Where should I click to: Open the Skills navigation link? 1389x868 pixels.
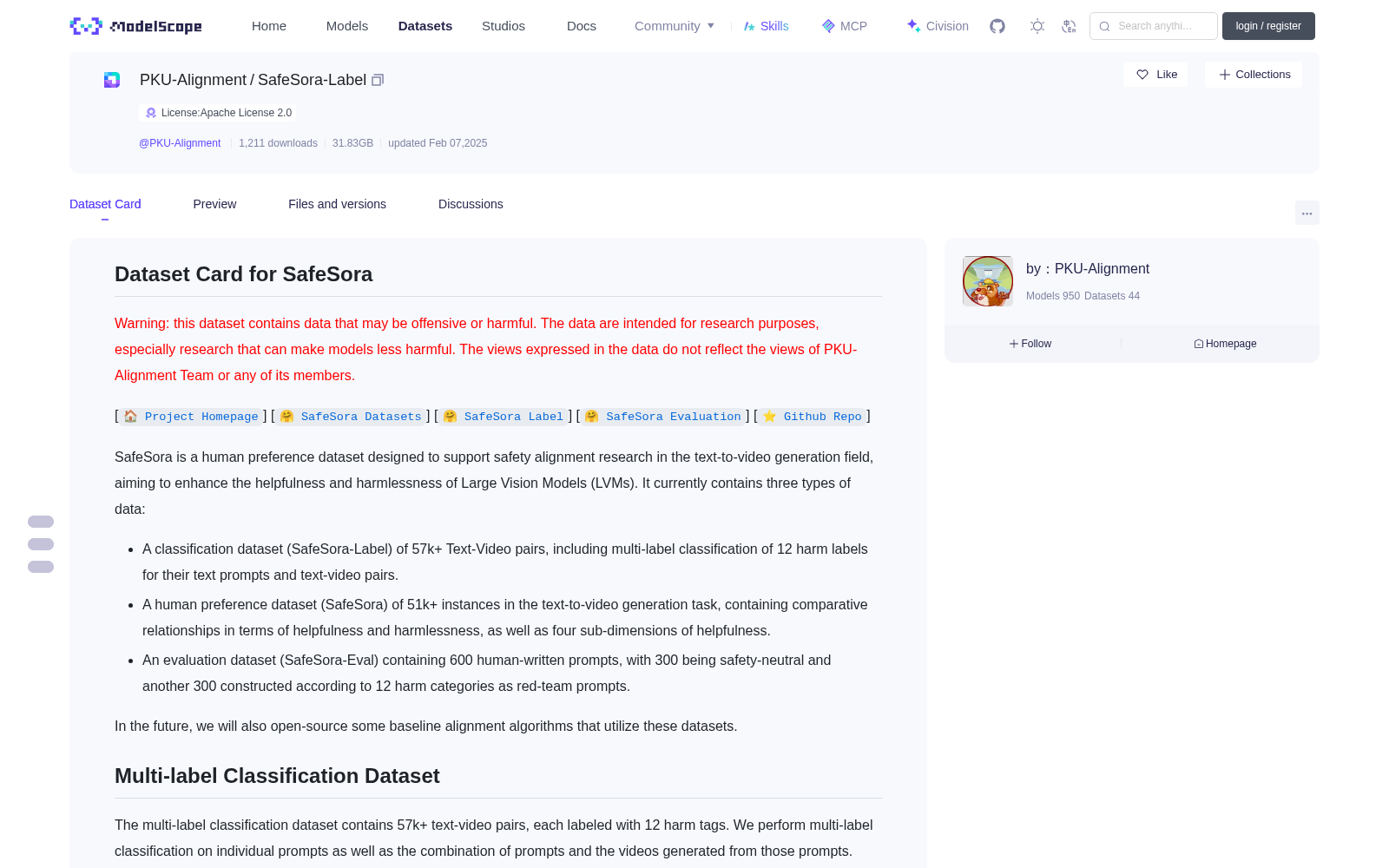coord(766,26)
